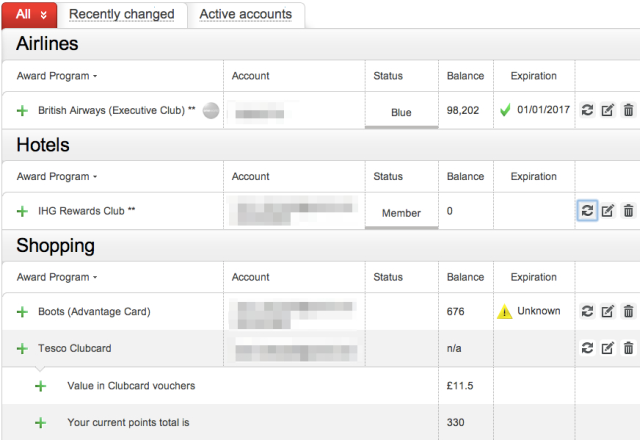Click Your current points total is label

129,422
